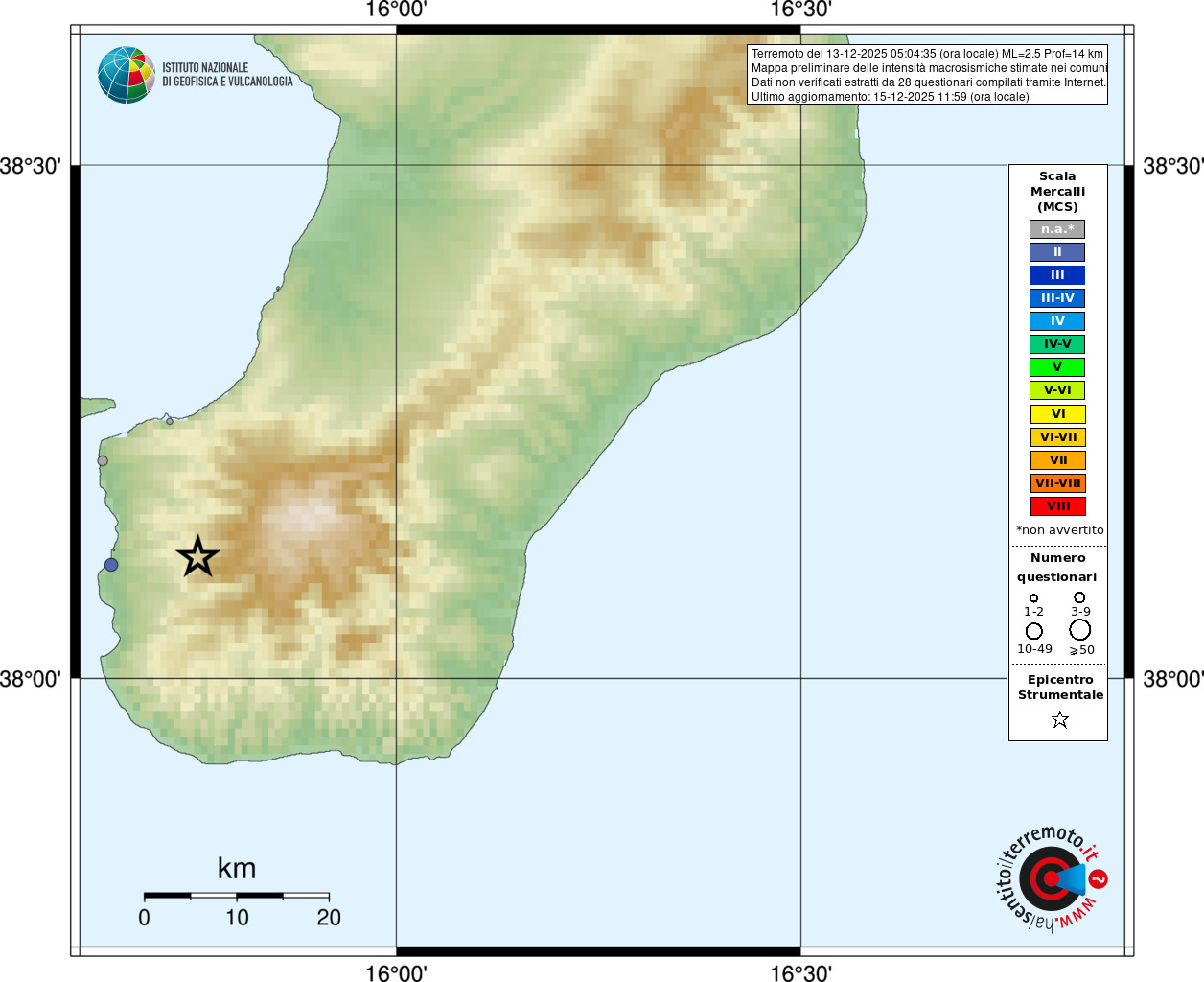Screen dimensions: 1204x982
Task: Click the intensity V-VI legend swatch
Action: (1057, 390)
